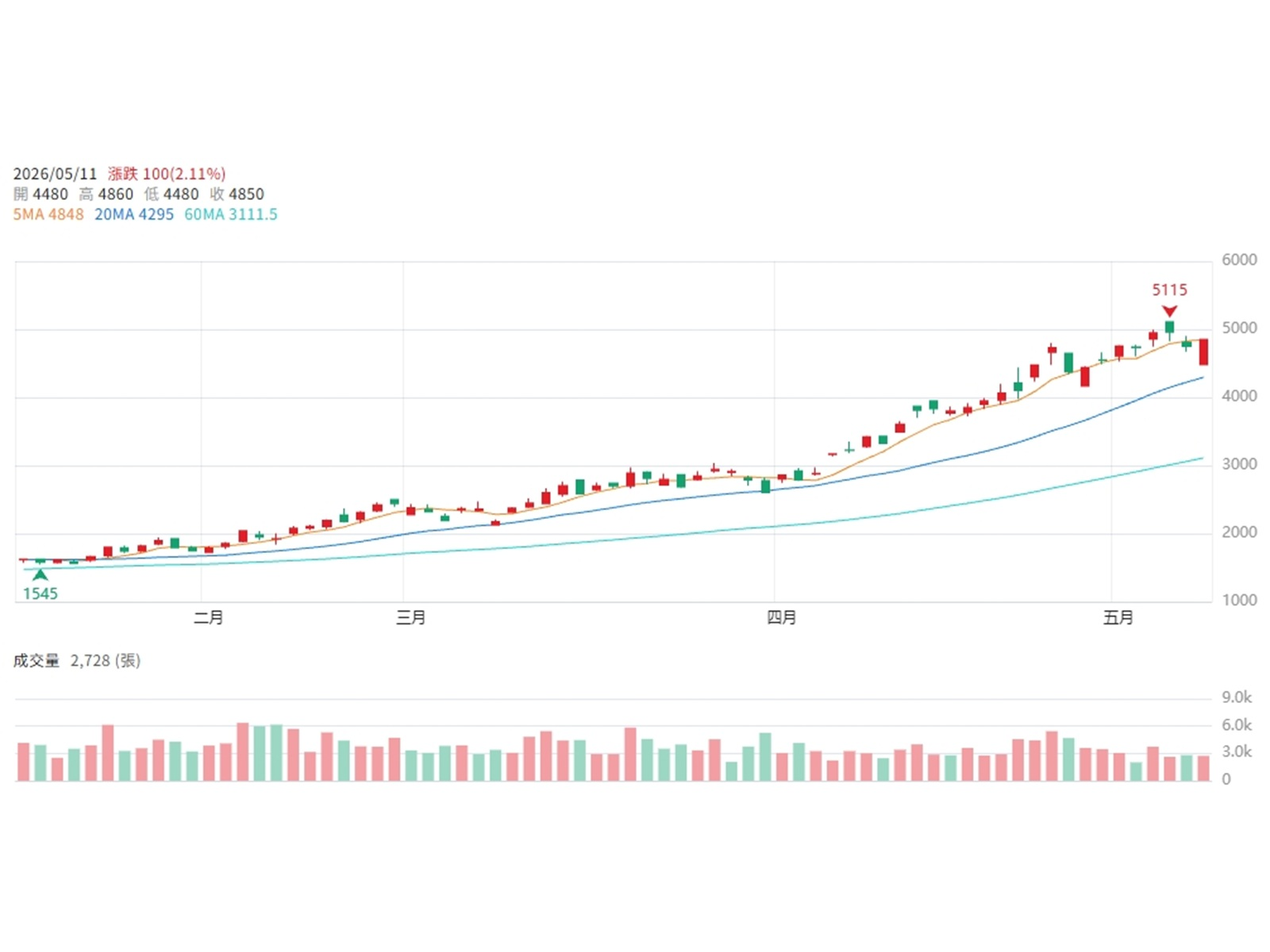
Task: Click the 4000 price axis label
Action: (x=1240, y=396)
